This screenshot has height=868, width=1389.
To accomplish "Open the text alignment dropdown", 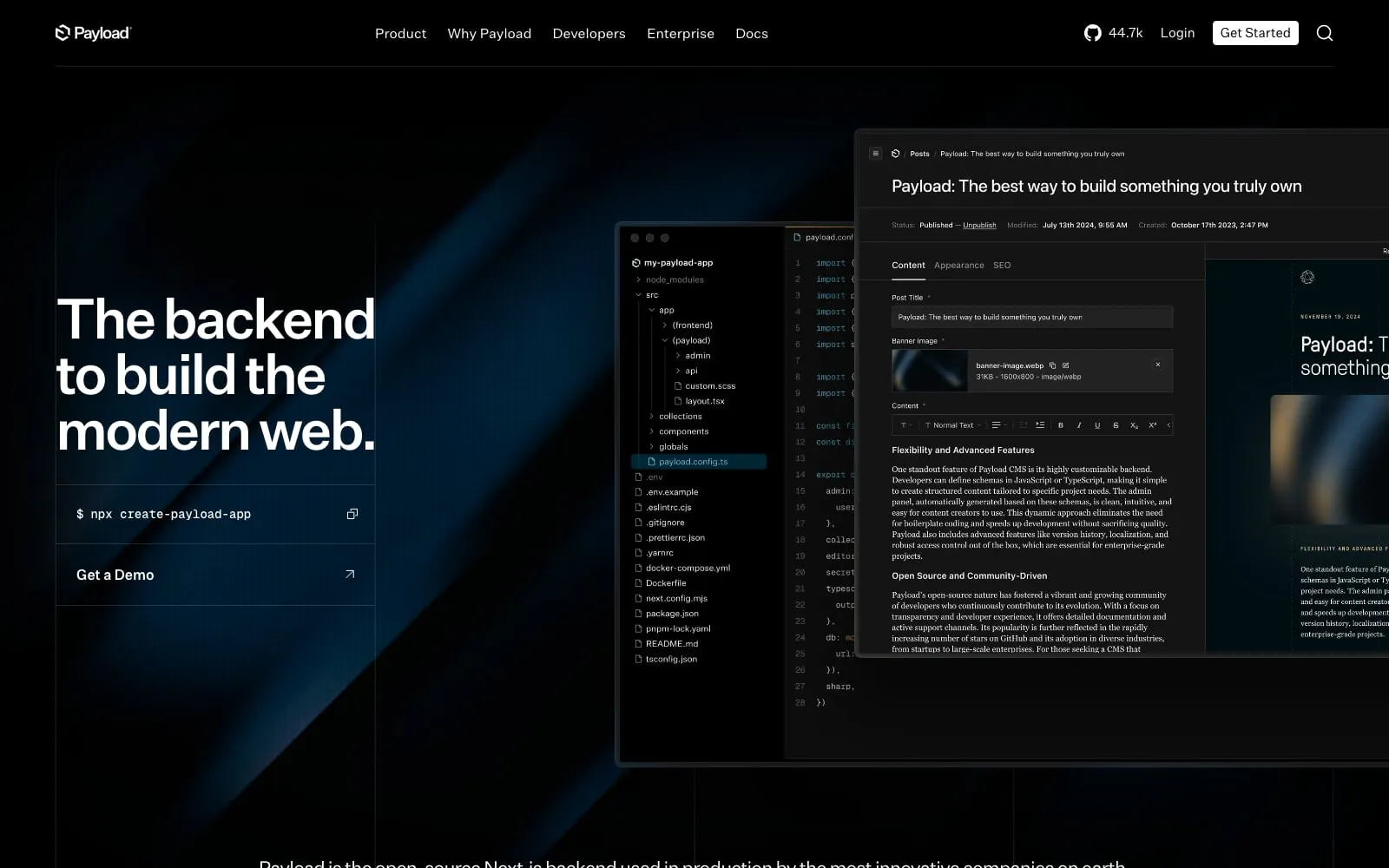I will (999, 425).
